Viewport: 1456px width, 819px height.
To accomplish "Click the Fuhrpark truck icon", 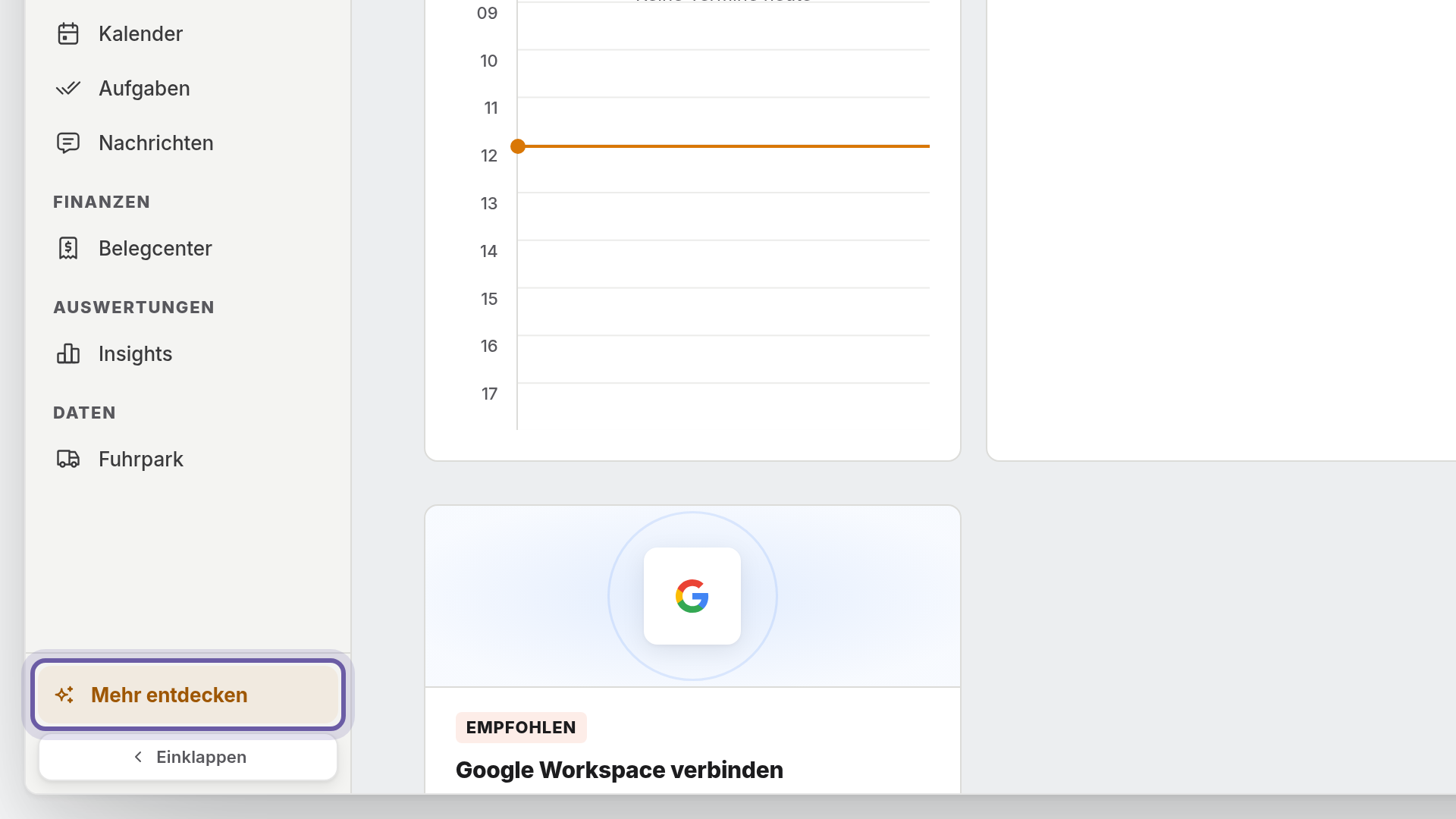I will [68, 459].
